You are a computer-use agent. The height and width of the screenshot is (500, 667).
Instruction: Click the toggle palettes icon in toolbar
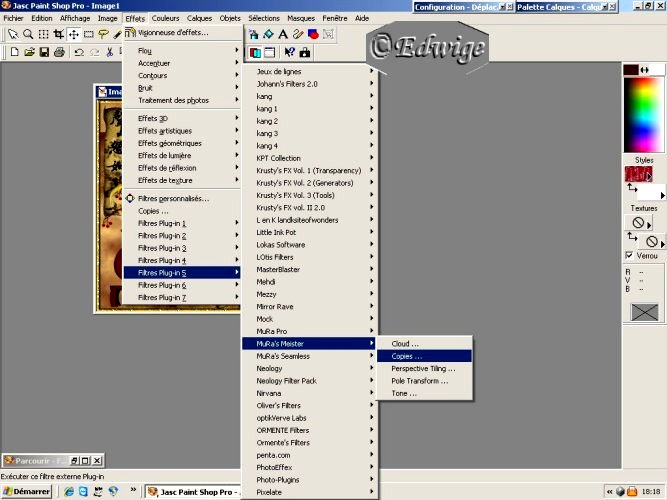click(x=255, y=52)
